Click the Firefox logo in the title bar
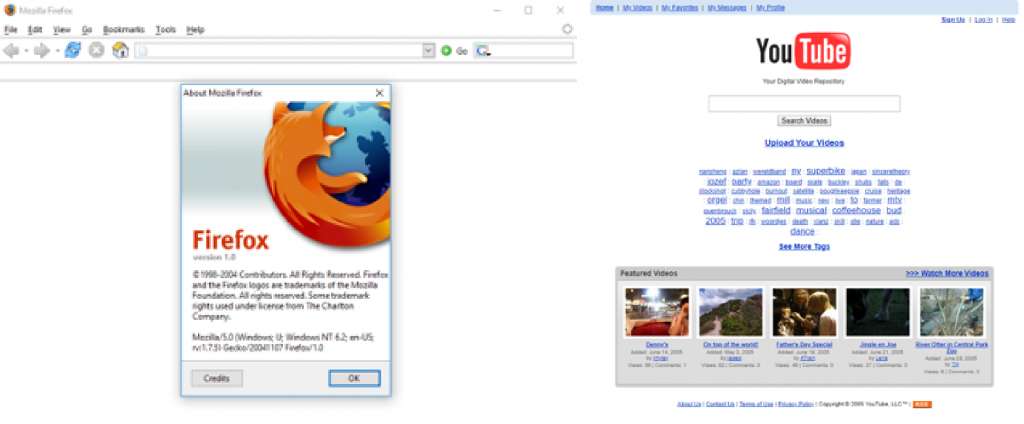Image resolution: width=1024 pixels, height=424 pixels. [x=10, y=10]
